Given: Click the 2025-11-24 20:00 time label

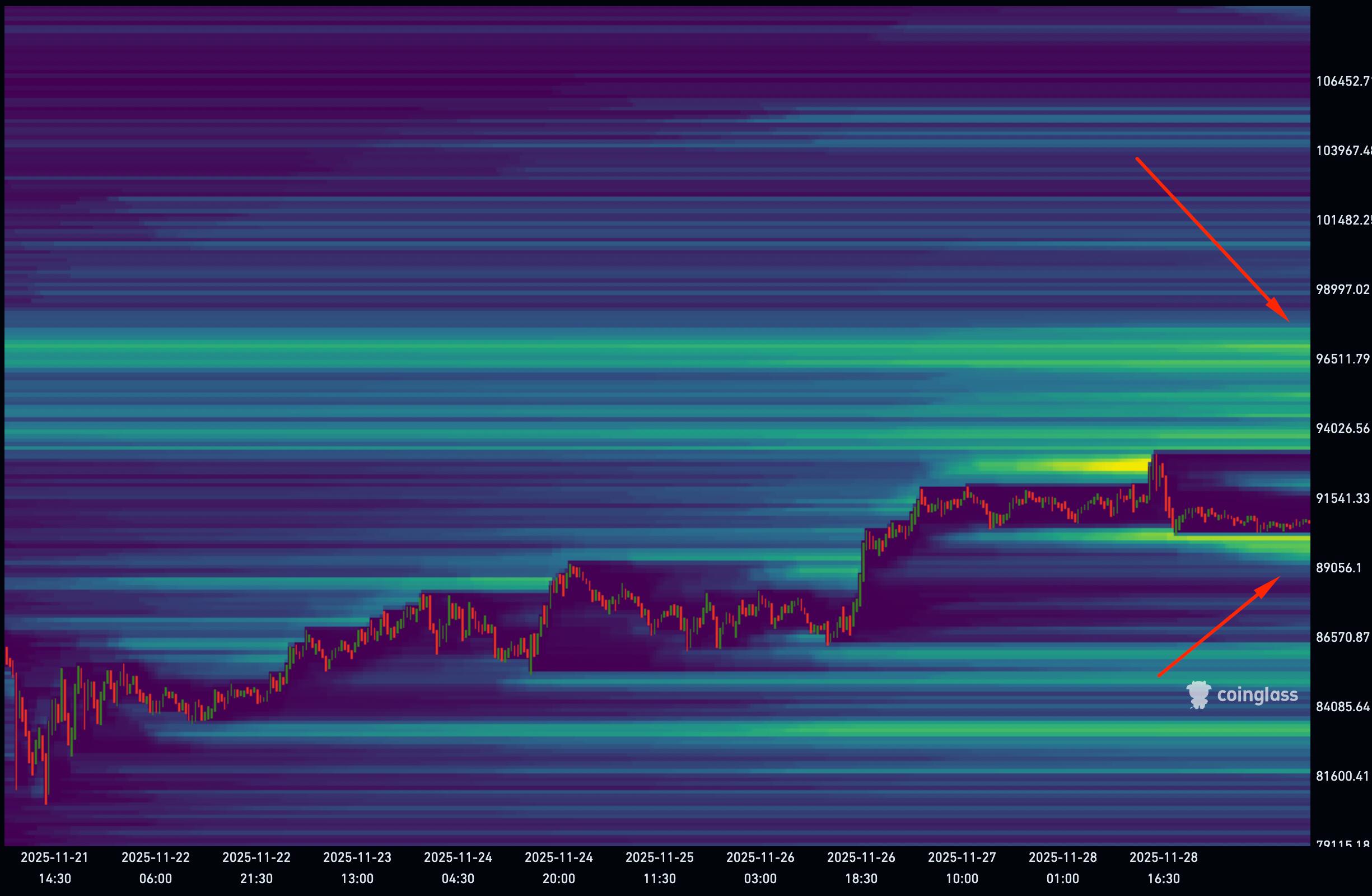Looking at the screenshot, I should [559, 868].
